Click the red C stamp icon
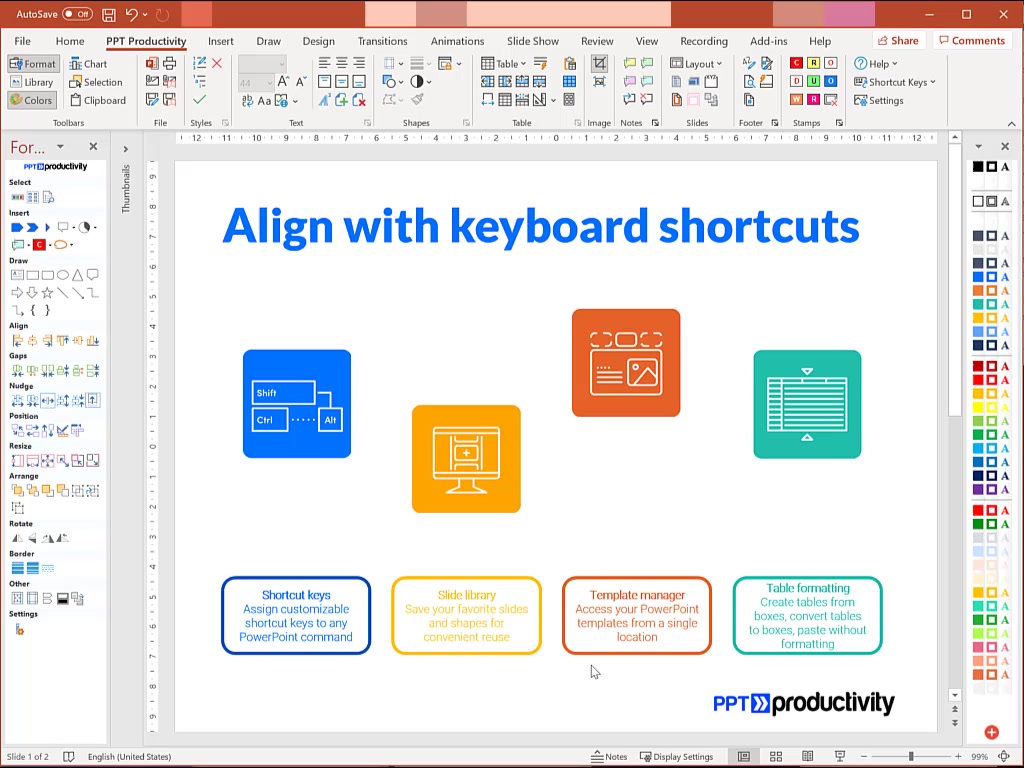1024x768 pixels. pyautogui.click(x=796, y=63)
